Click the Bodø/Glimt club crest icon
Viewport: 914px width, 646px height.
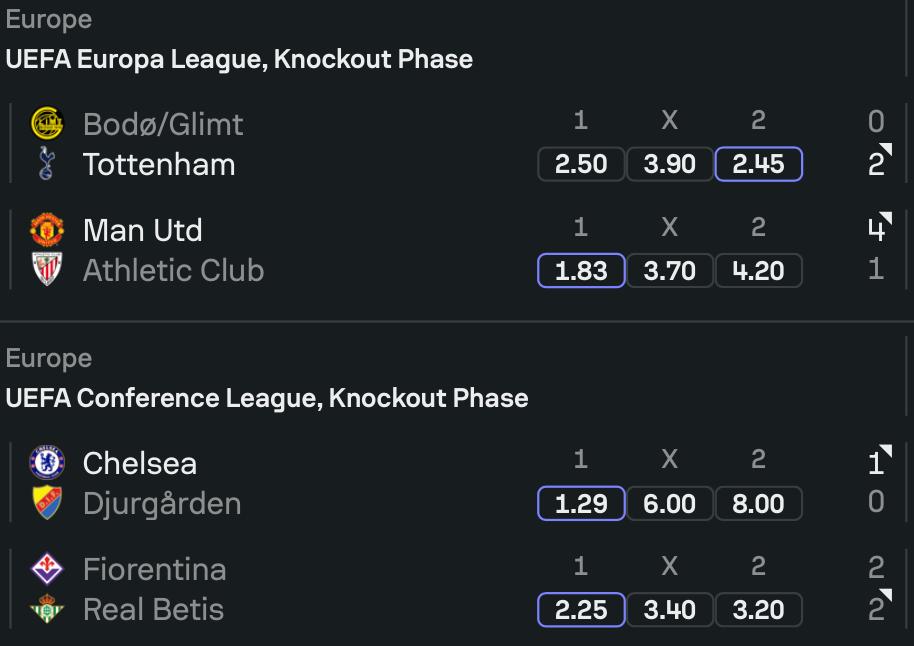tap(47, 123)
